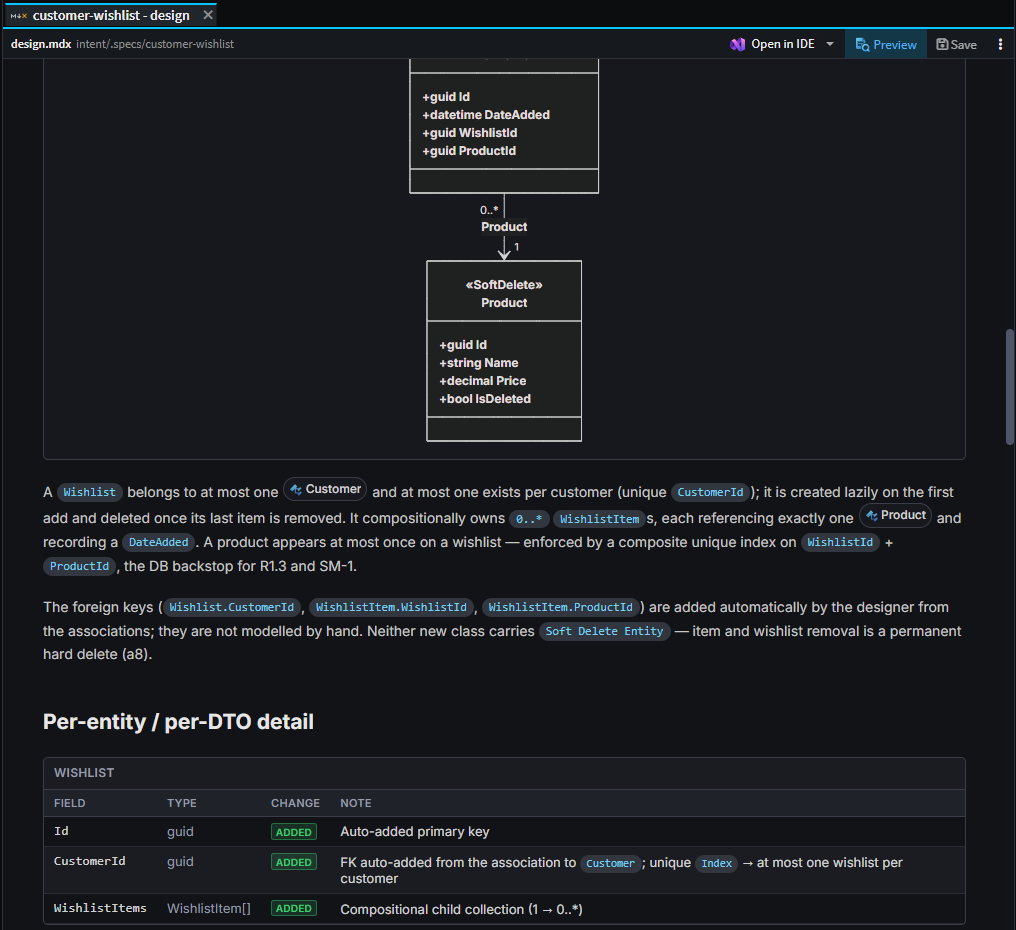Screen dimensions: 1016x930
Task: Click the «SoftDelete» Product class box title
Action: tap(504, 294)
